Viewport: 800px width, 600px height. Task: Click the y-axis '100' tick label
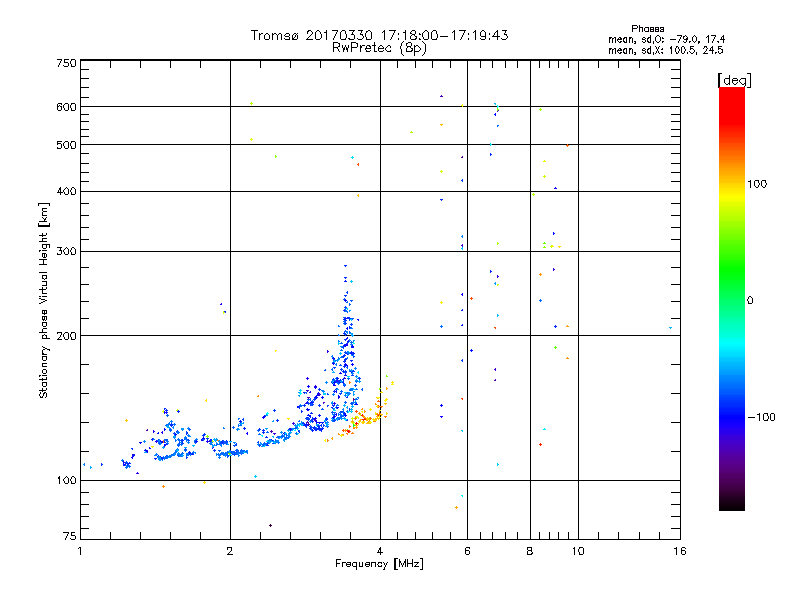[66, 481]
